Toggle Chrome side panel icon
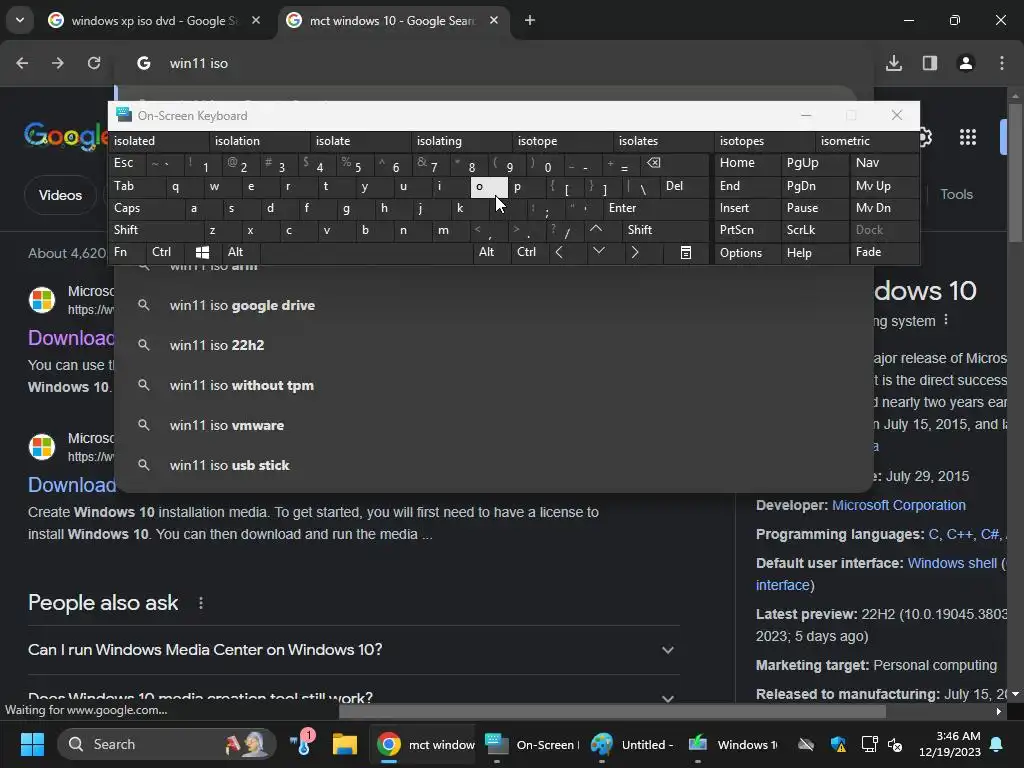This screenshot has height=768, width=1024. (930, 63)
